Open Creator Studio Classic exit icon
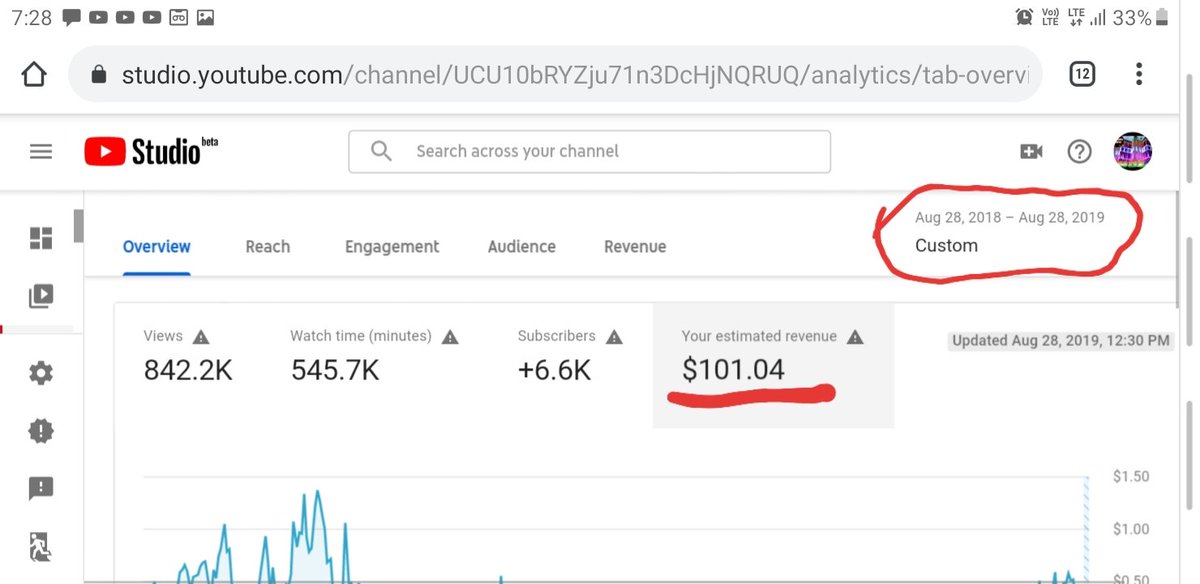Screen dimensions: 1200x584 [41, 546]
